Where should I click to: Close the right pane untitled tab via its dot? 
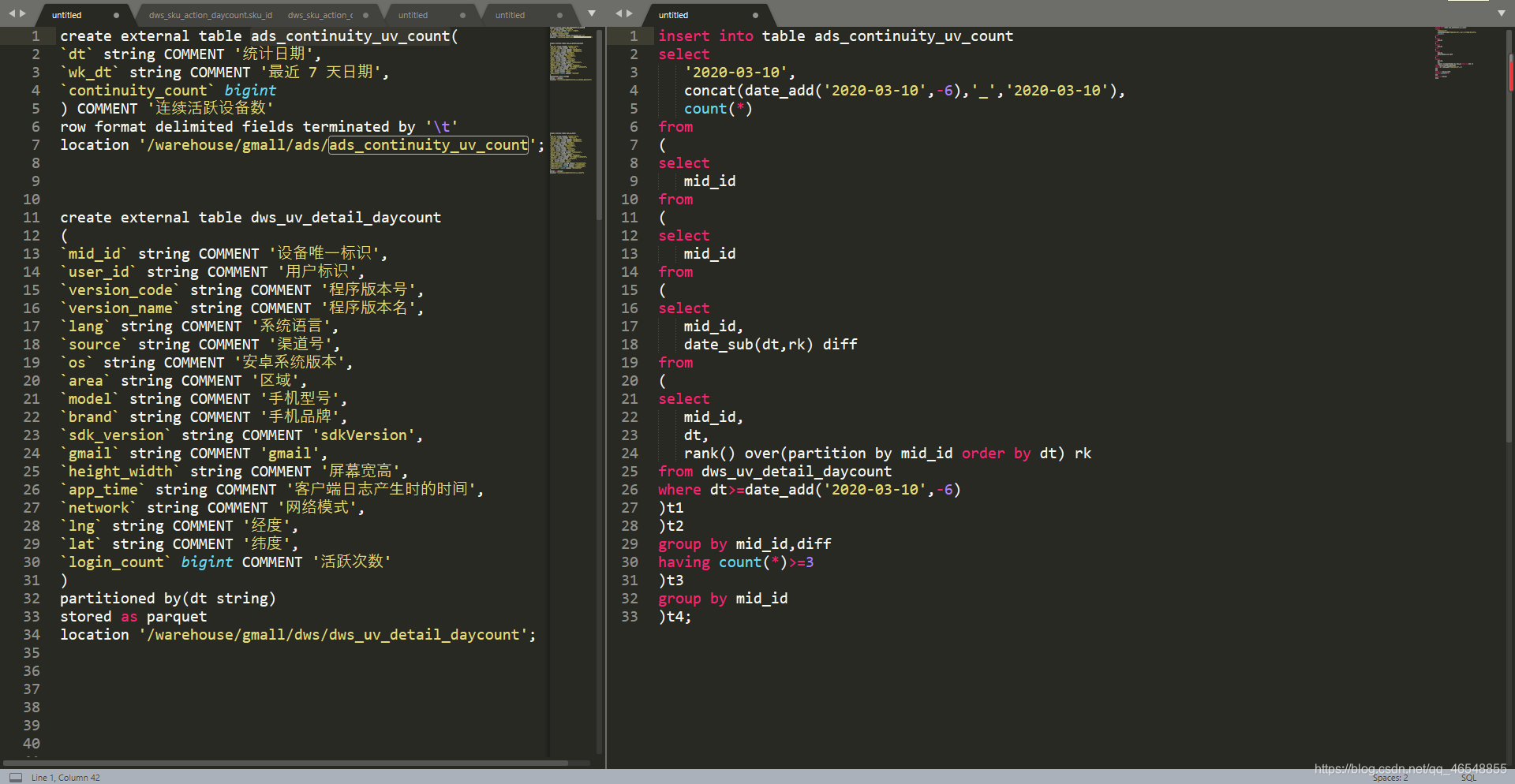[755, 15]
